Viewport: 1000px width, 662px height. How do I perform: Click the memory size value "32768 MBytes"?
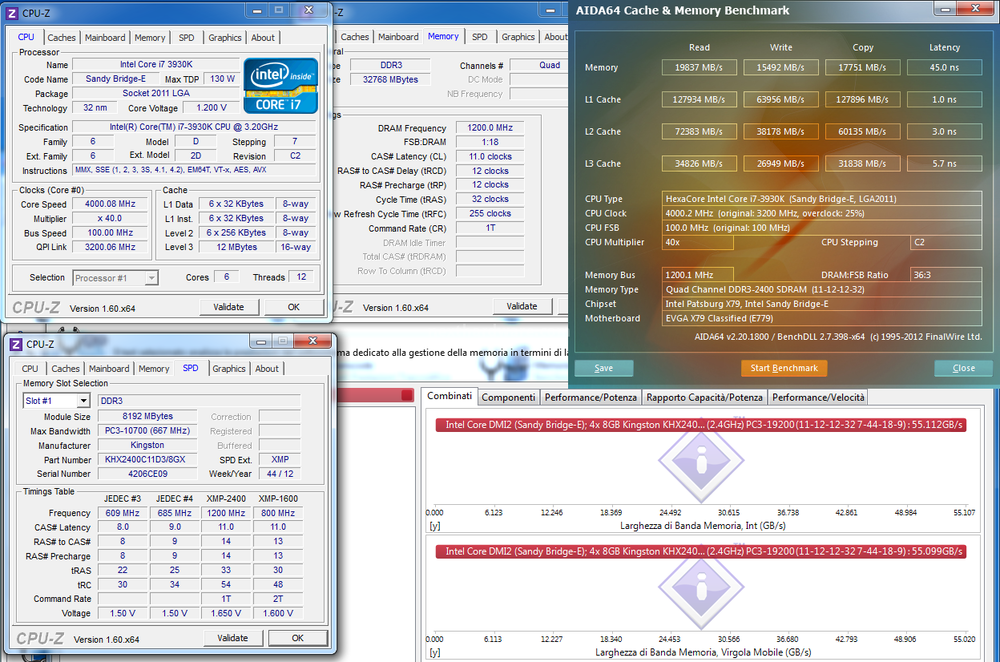[x=390, y=80]
